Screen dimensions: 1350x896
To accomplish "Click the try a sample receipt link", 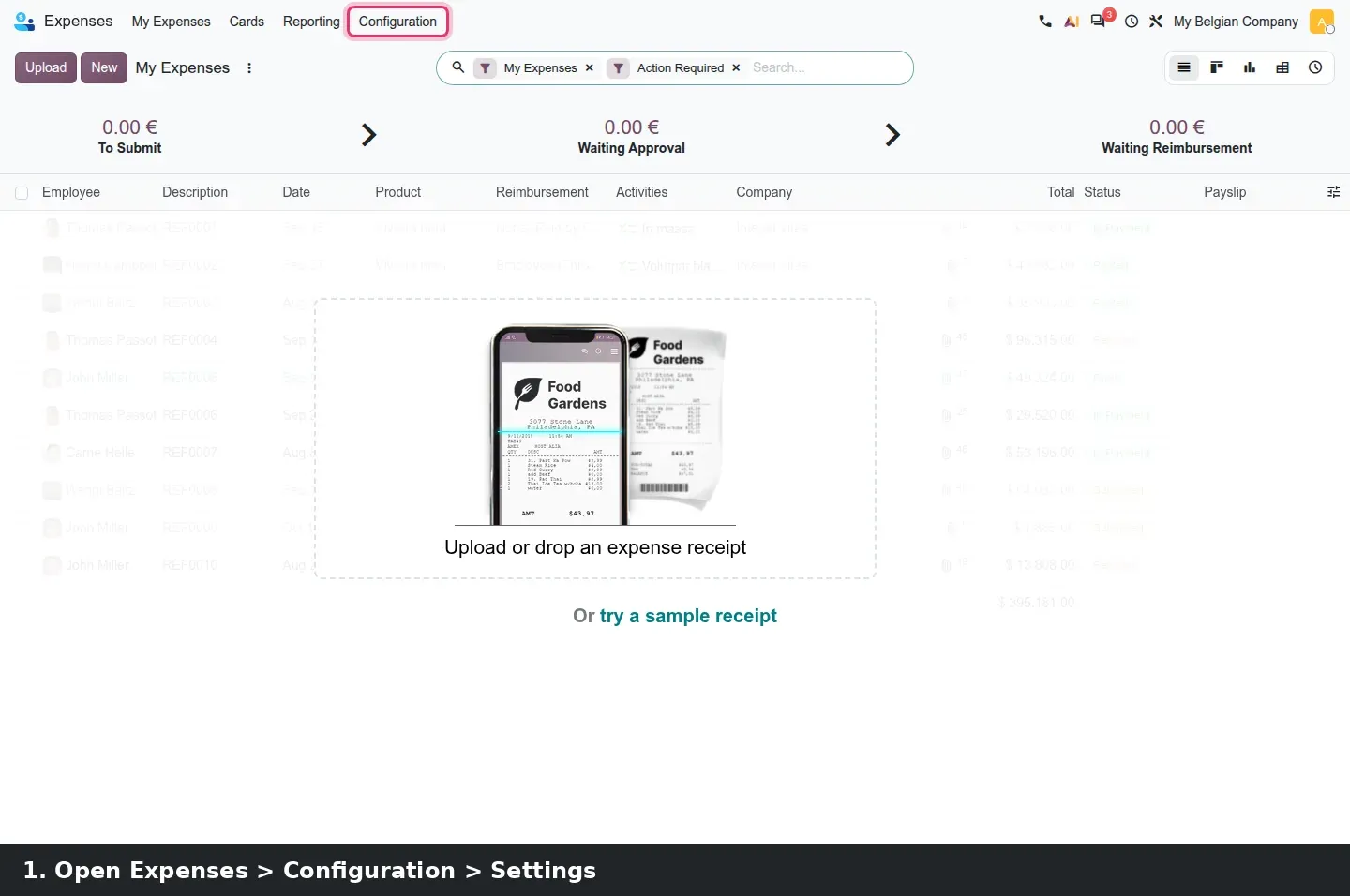I will click(688, 616).
